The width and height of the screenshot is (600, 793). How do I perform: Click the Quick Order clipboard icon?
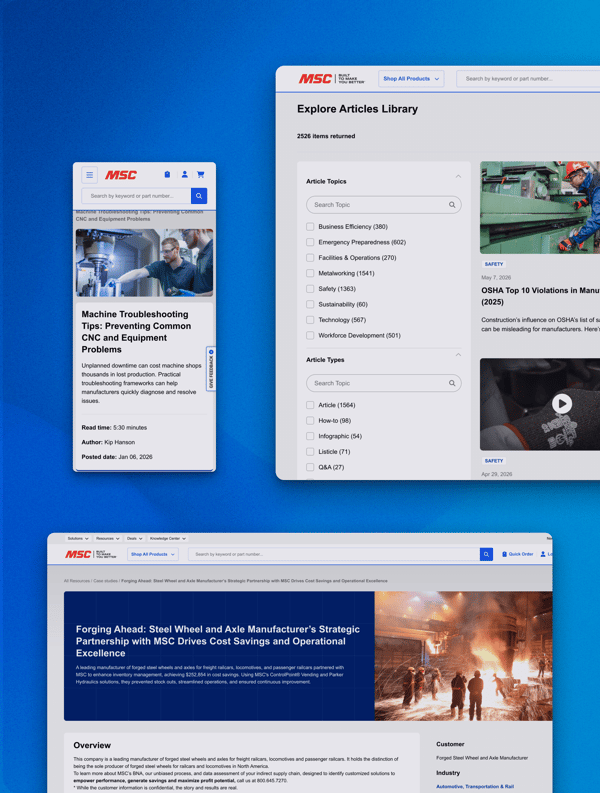point(504,554)
